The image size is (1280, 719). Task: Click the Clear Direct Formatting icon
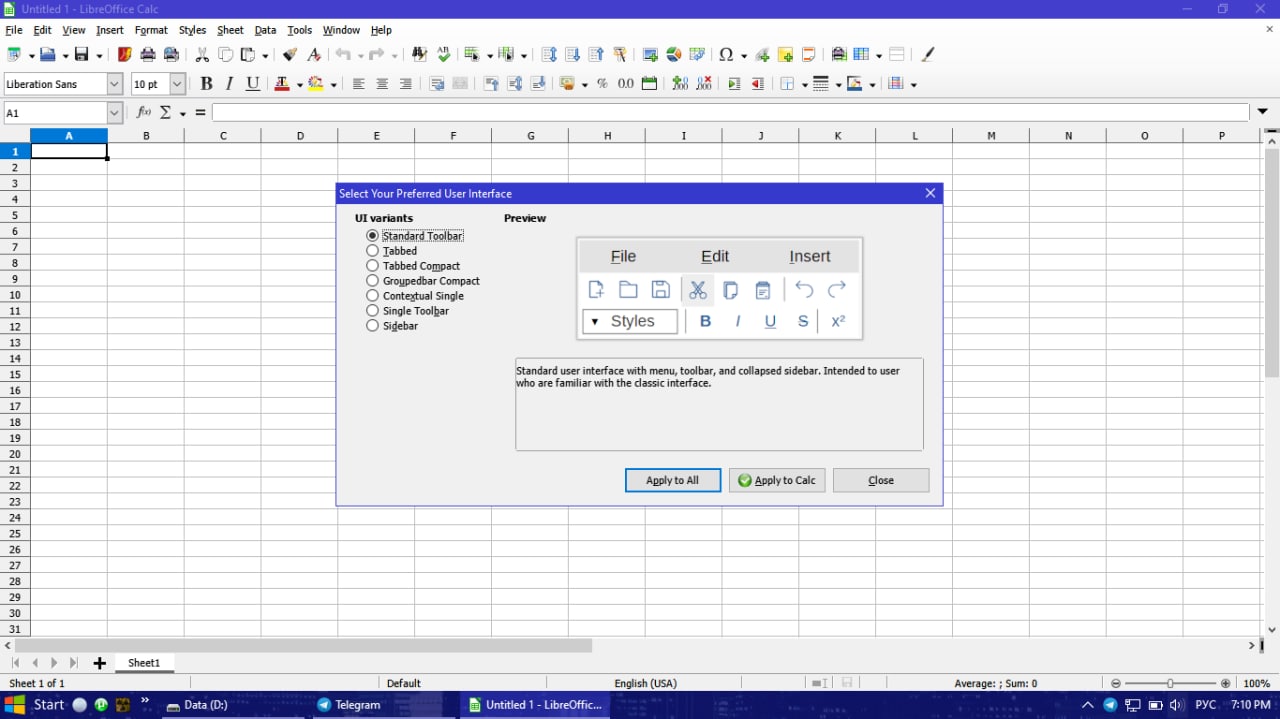coord(314,55)
